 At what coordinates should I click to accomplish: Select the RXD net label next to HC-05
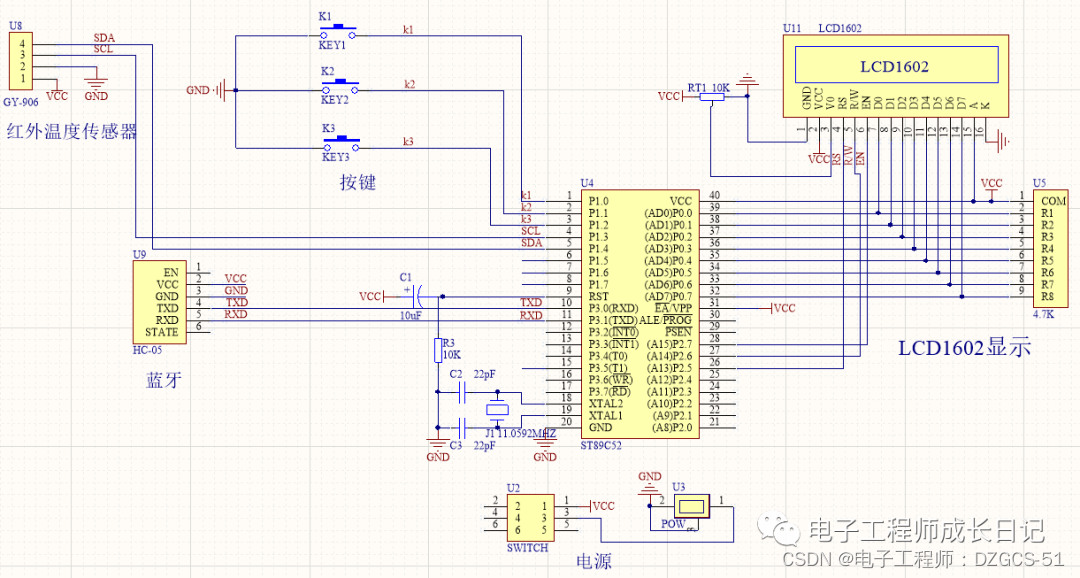[x=236, y=314]
